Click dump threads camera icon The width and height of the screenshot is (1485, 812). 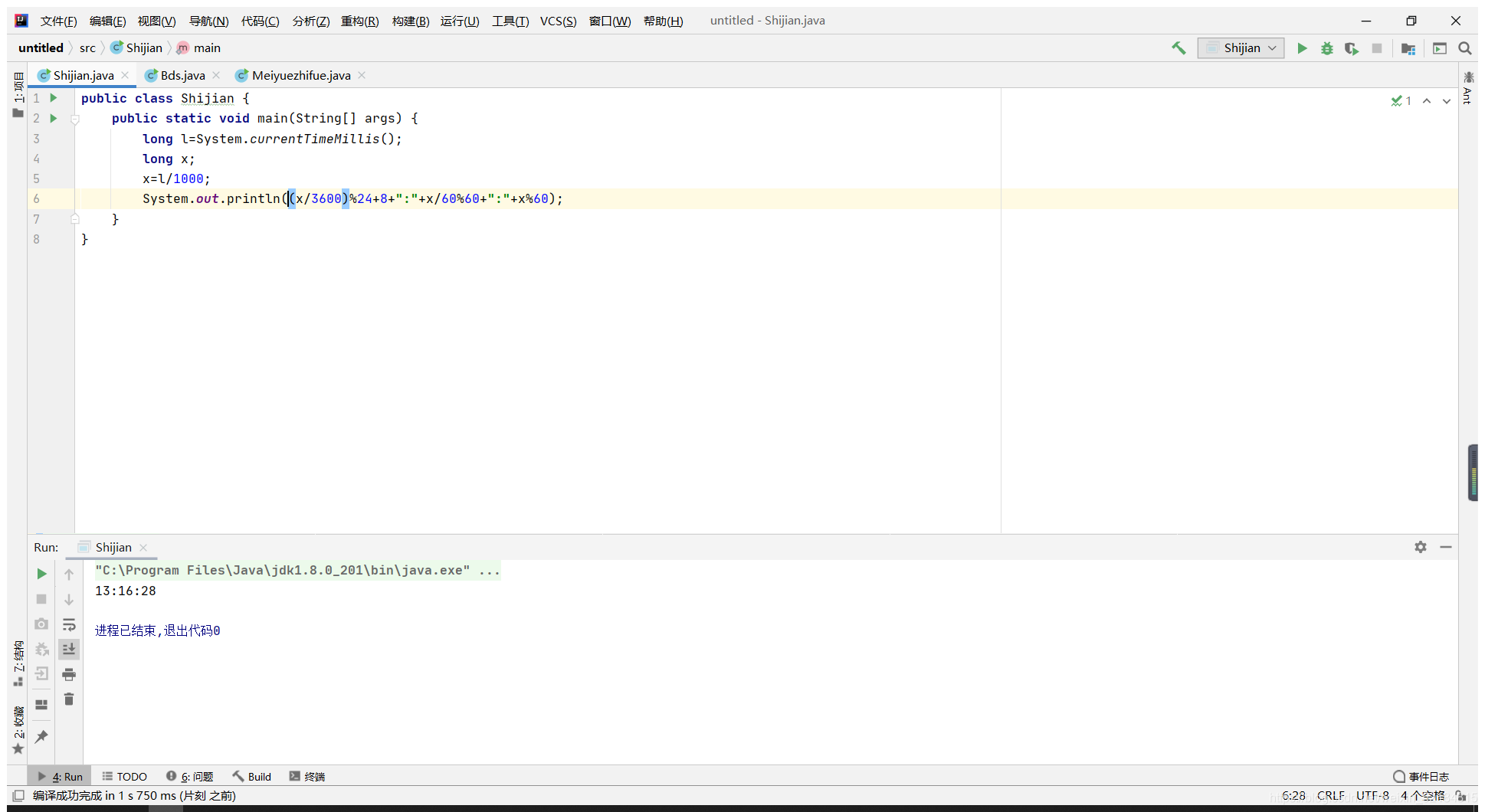point(41,624)
